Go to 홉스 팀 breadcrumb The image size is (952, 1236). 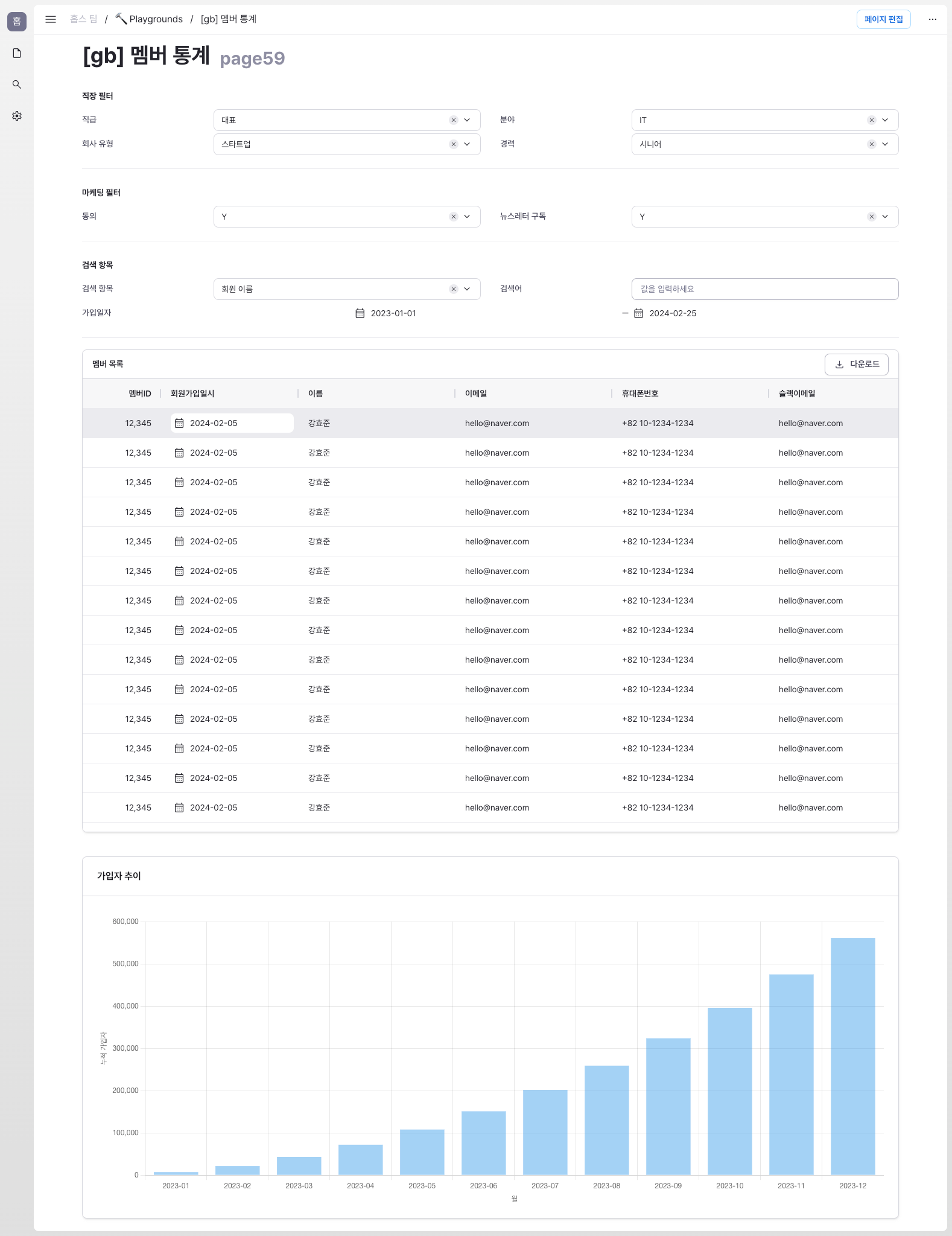[83, 19]
